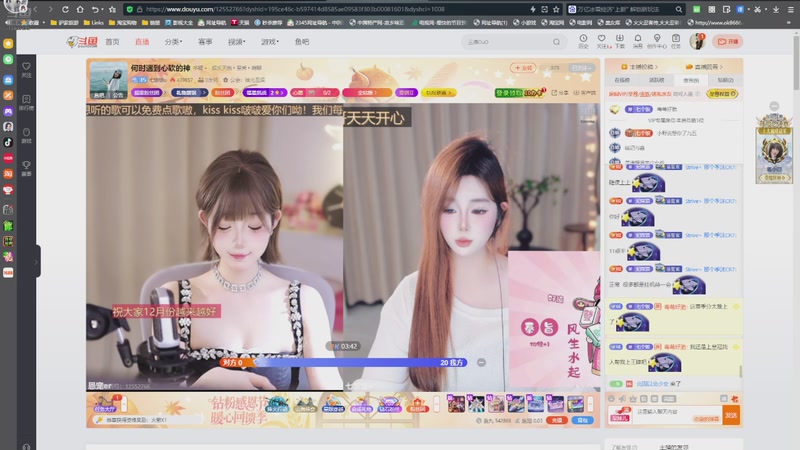Open the user avatar with notification badge
This screenshot has height=450, width=800.
[697, 41]
